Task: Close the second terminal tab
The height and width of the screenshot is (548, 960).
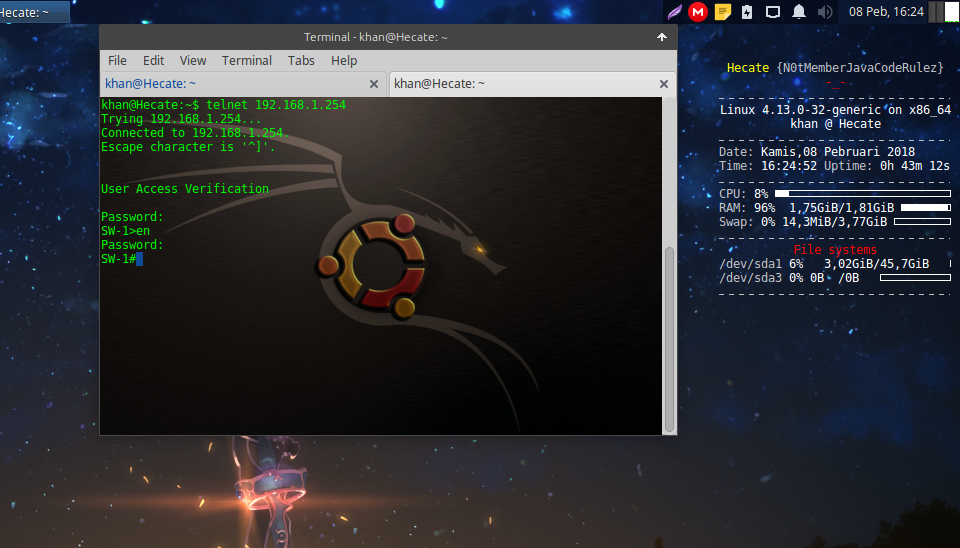Action: (x=664, y=84)
